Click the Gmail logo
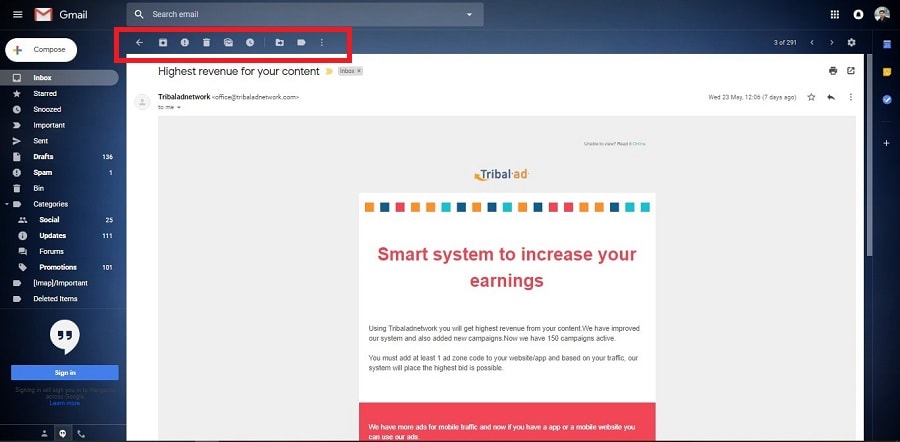 coord(61,14)
